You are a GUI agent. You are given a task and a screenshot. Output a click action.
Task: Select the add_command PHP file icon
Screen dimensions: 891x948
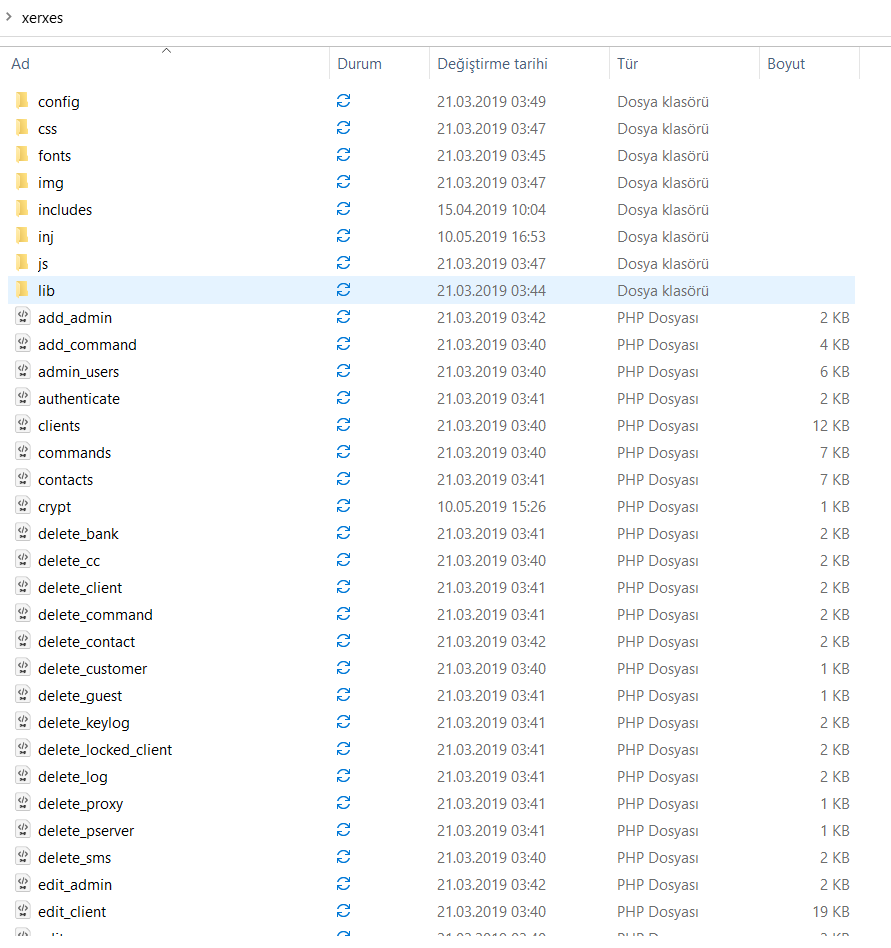(x=23, y=343)
